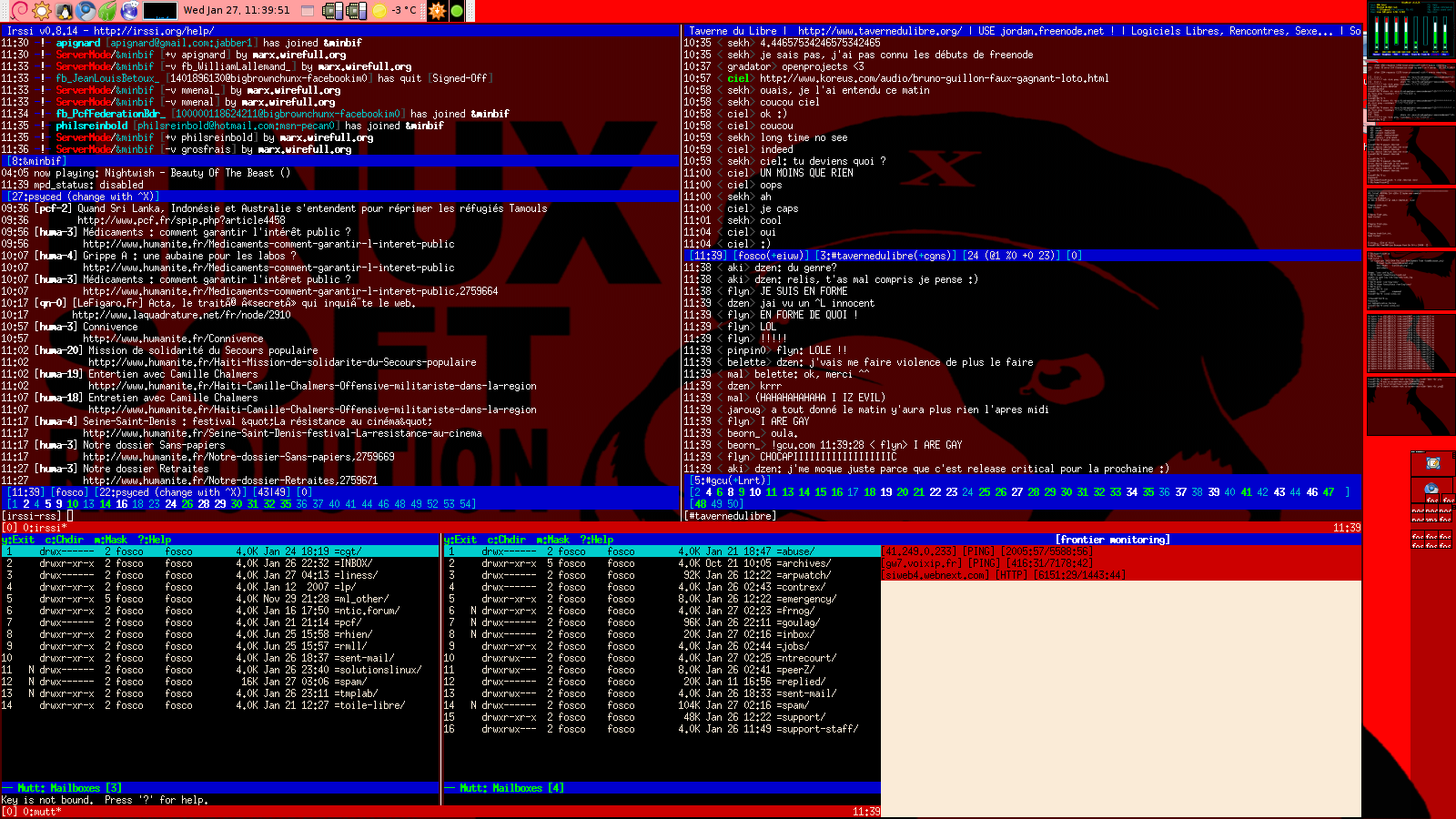Select the =support-staff/ mailbox in right pane
Viewport: 1456px width, 819px height.
(817, 729)
